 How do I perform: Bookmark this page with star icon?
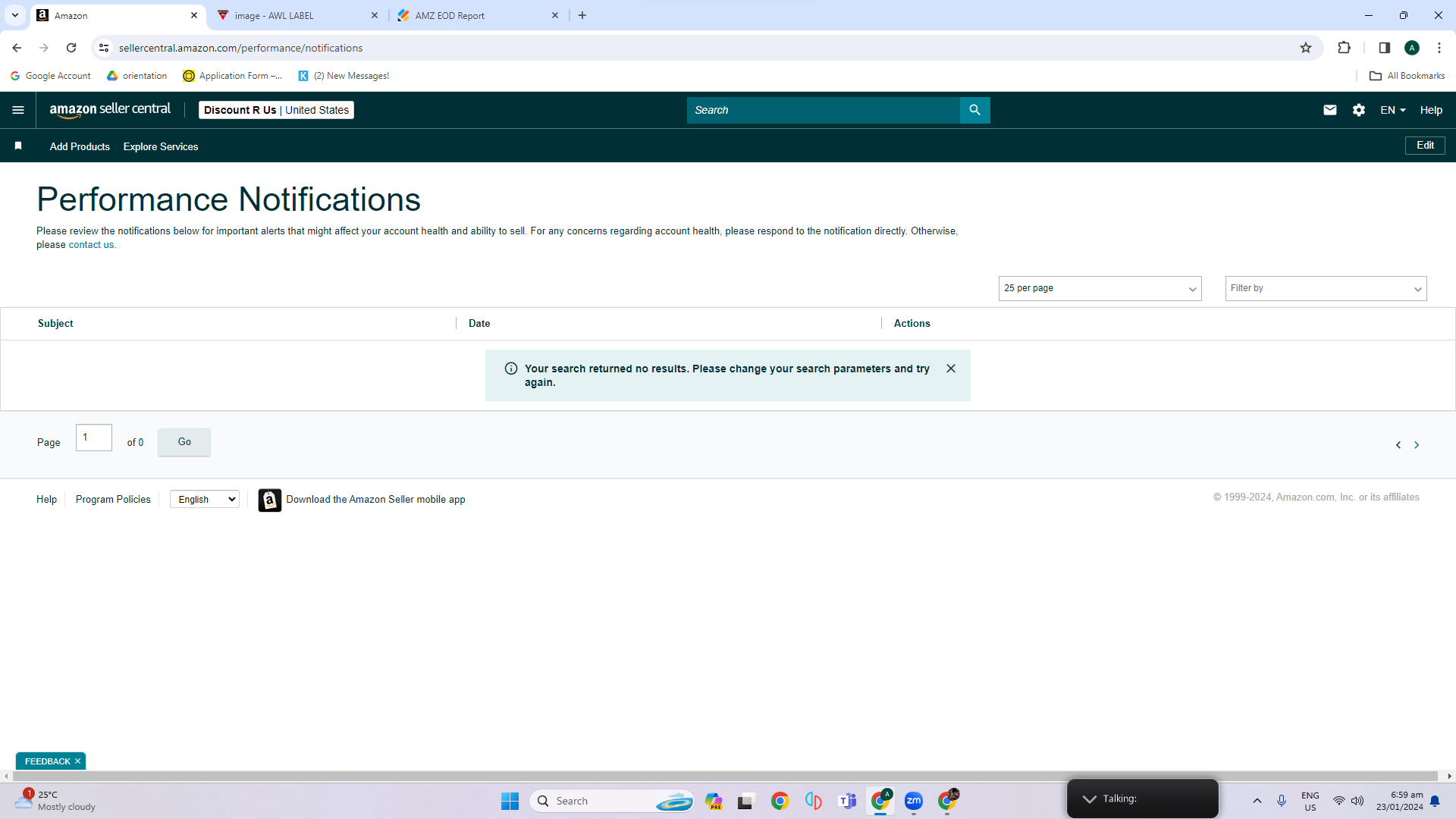(x=1306, y=48)
